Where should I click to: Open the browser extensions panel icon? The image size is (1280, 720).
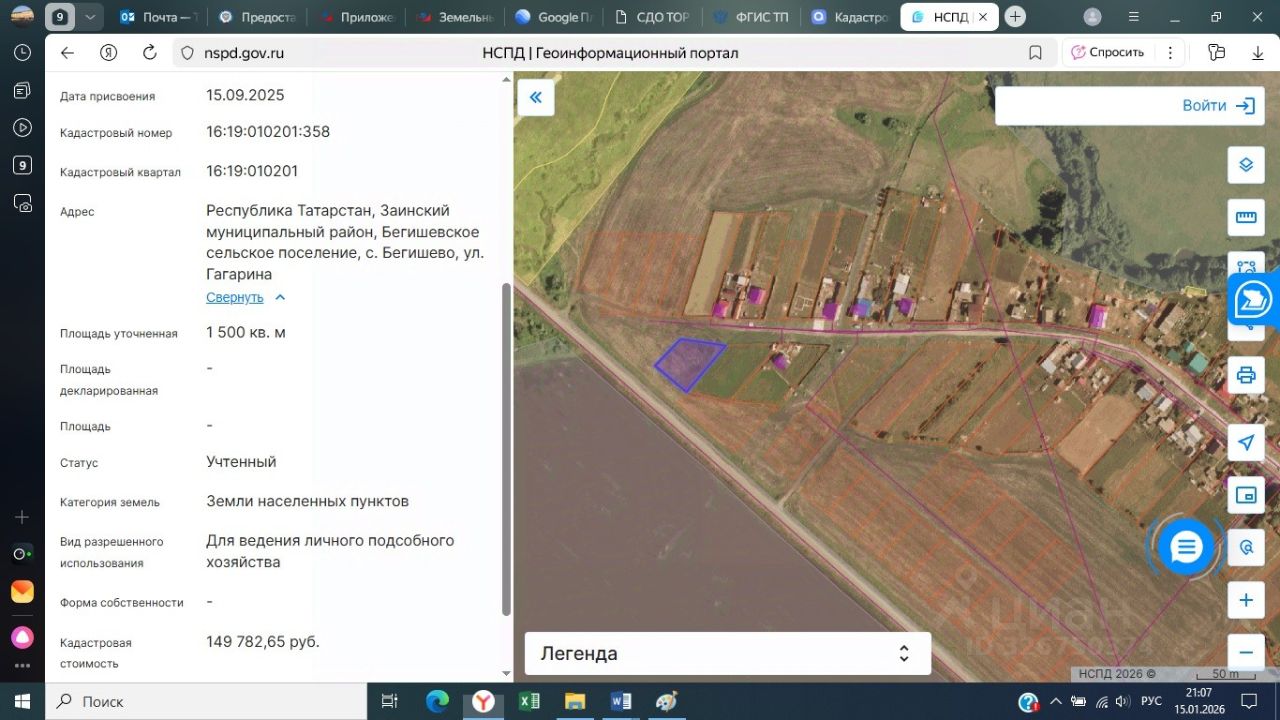tap(1216, 53)
